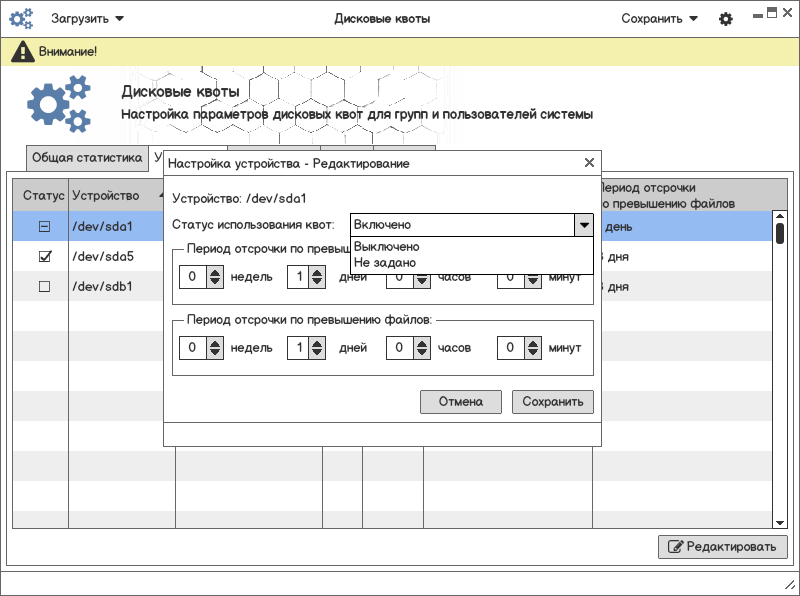800x596 pixels.
Task: Uncheck the /dev/sda5 status checkbox
Action: pos(44,257)
